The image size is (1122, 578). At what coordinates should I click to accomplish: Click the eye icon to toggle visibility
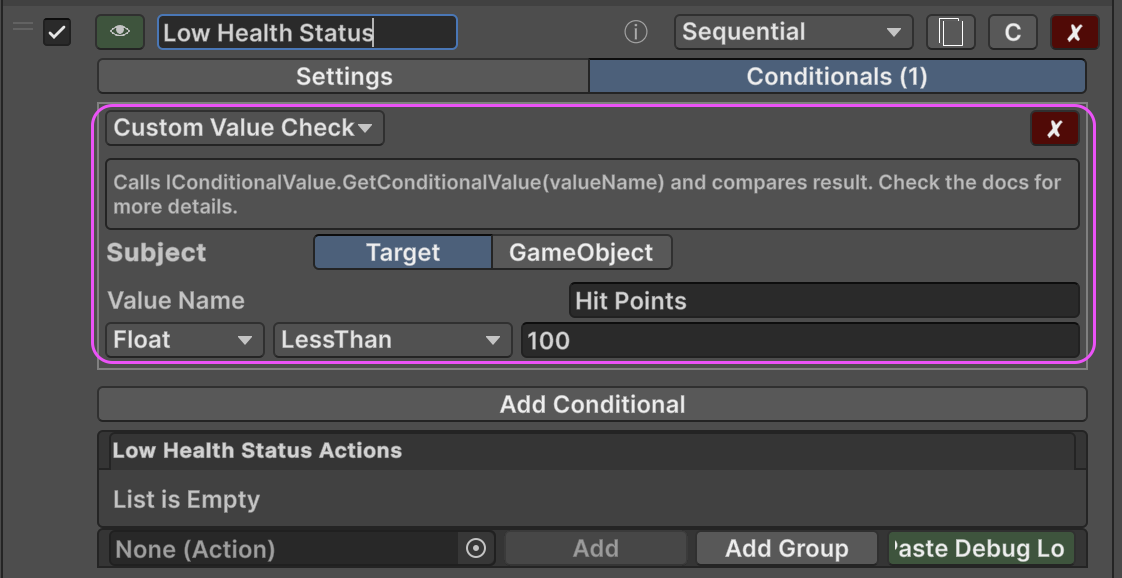[x=120, y=32]
